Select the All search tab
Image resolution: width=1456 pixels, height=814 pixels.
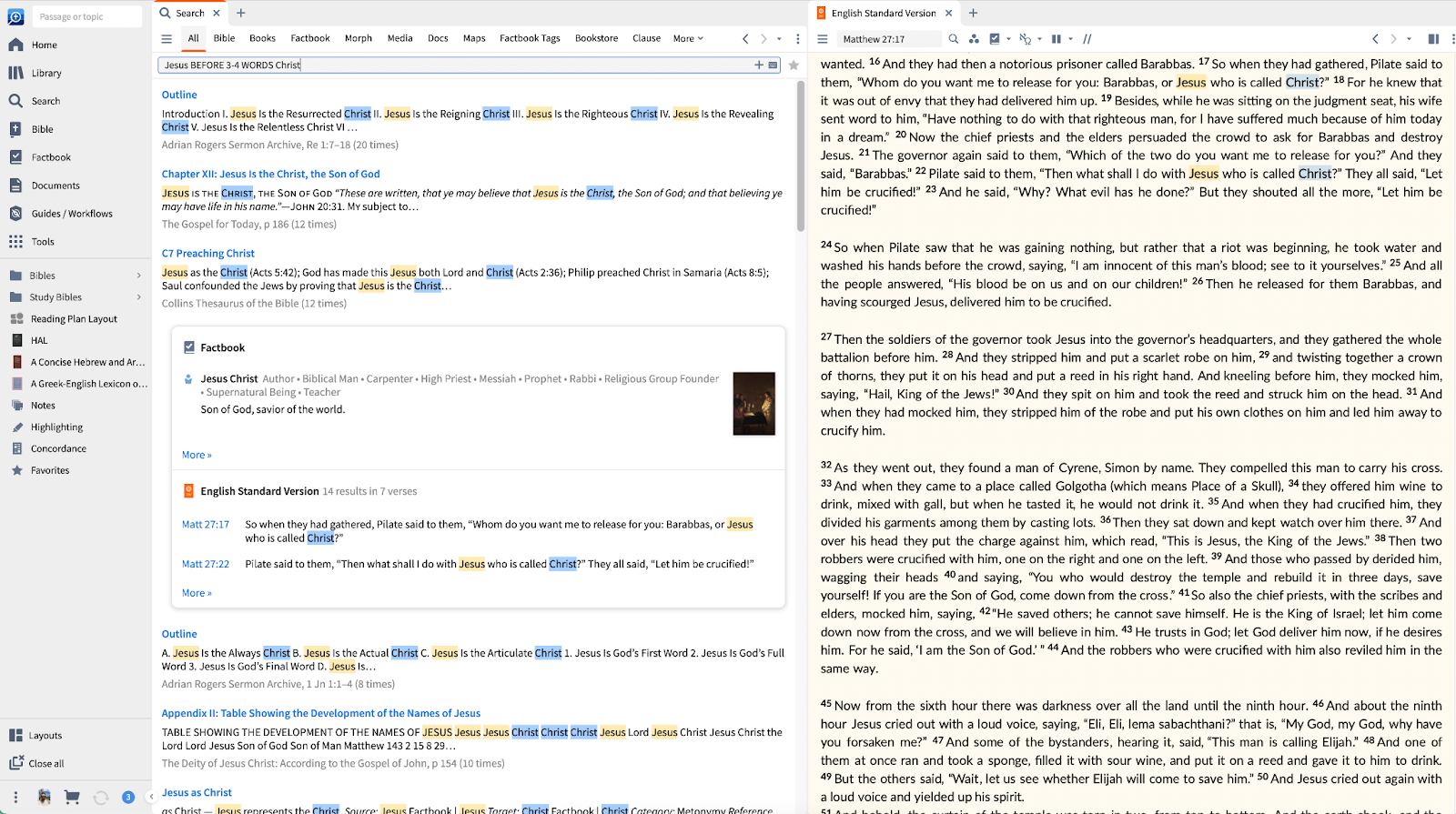click(193, 38)
